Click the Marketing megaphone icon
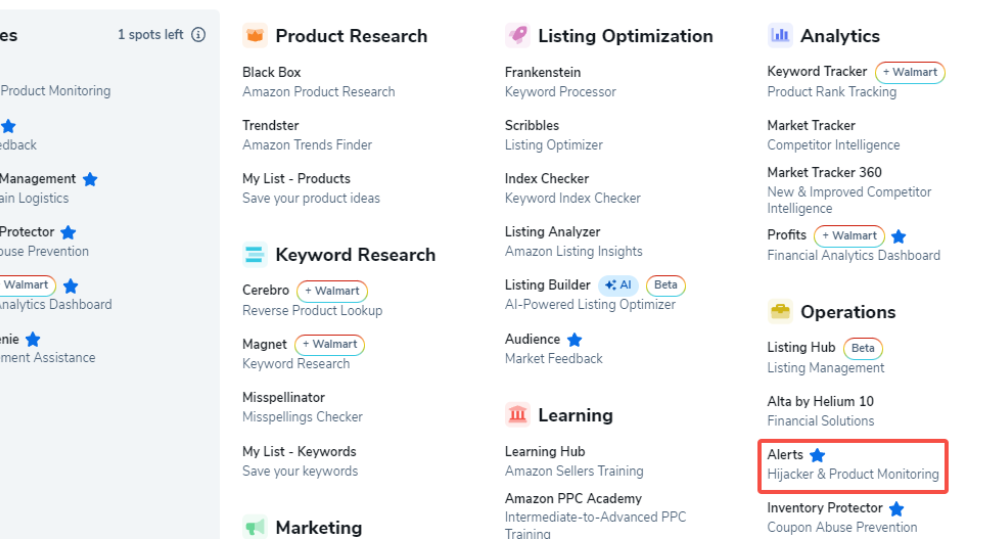This screenshot has width=1000, height=558. click(x=255, y=527)
